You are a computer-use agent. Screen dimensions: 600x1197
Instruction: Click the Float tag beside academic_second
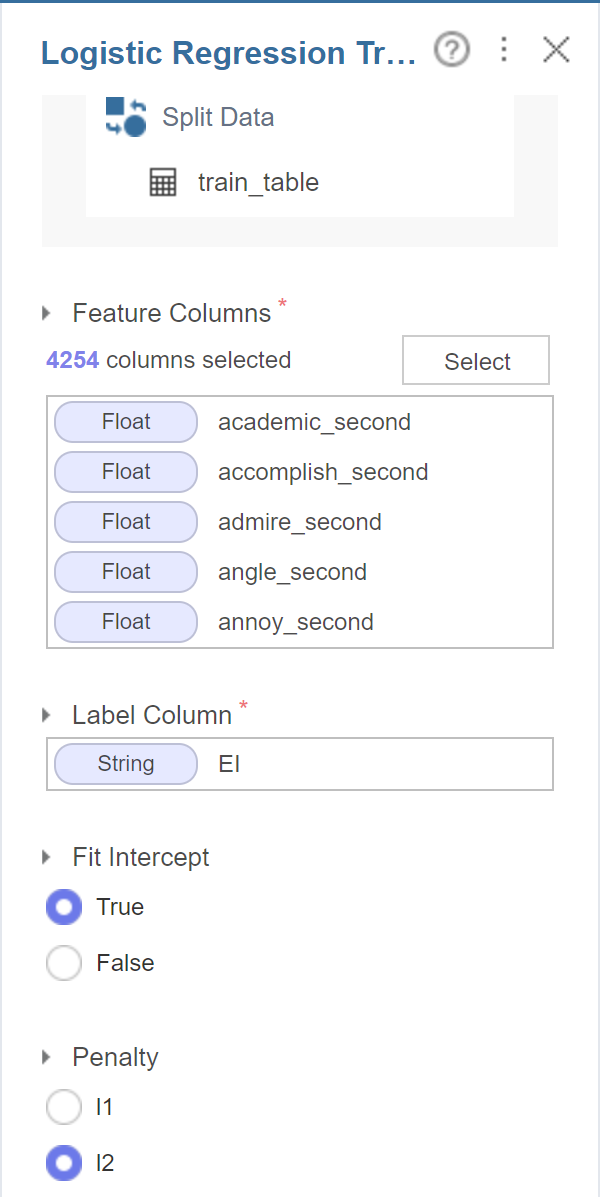[x=126, y=422]
